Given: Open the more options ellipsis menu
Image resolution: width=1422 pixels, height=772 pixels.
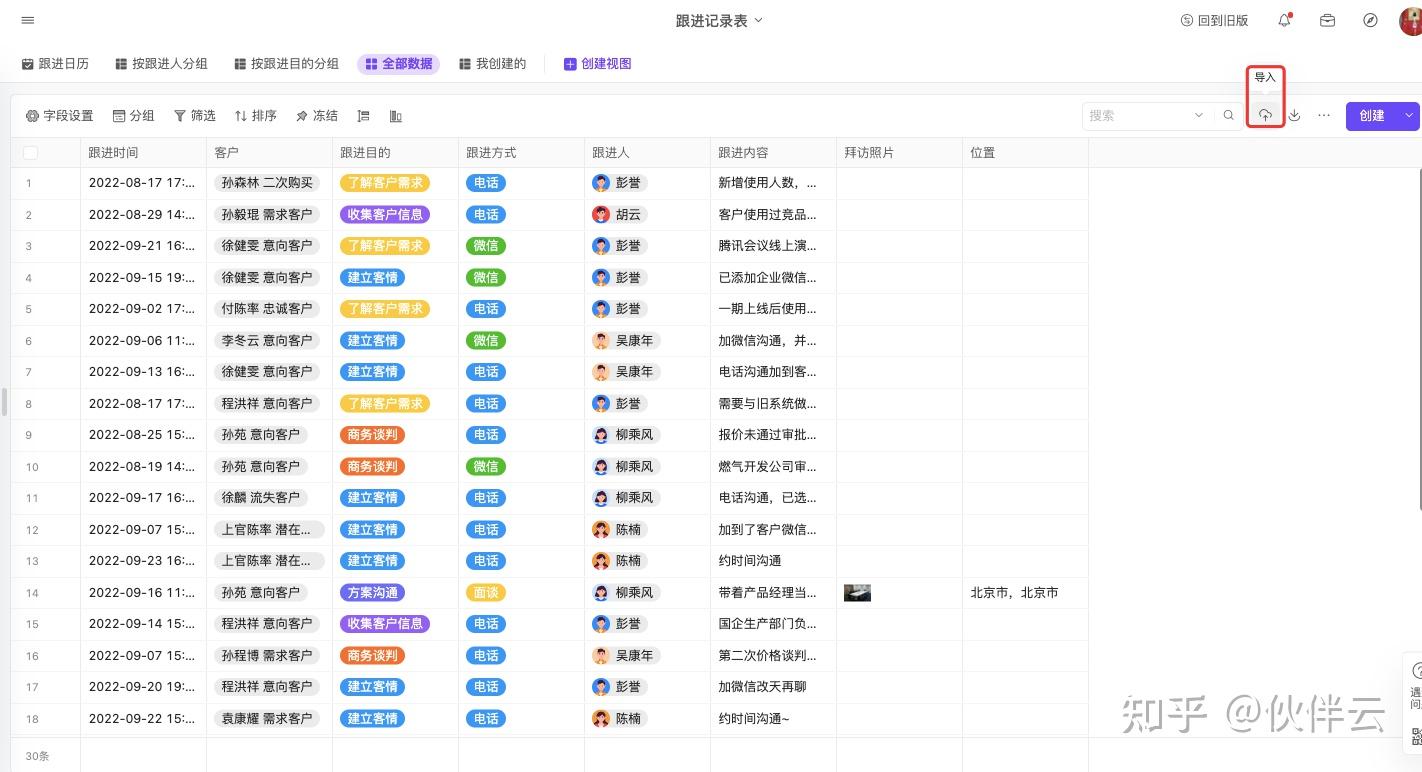Looking at the screenshot, I should point(1324,116).
